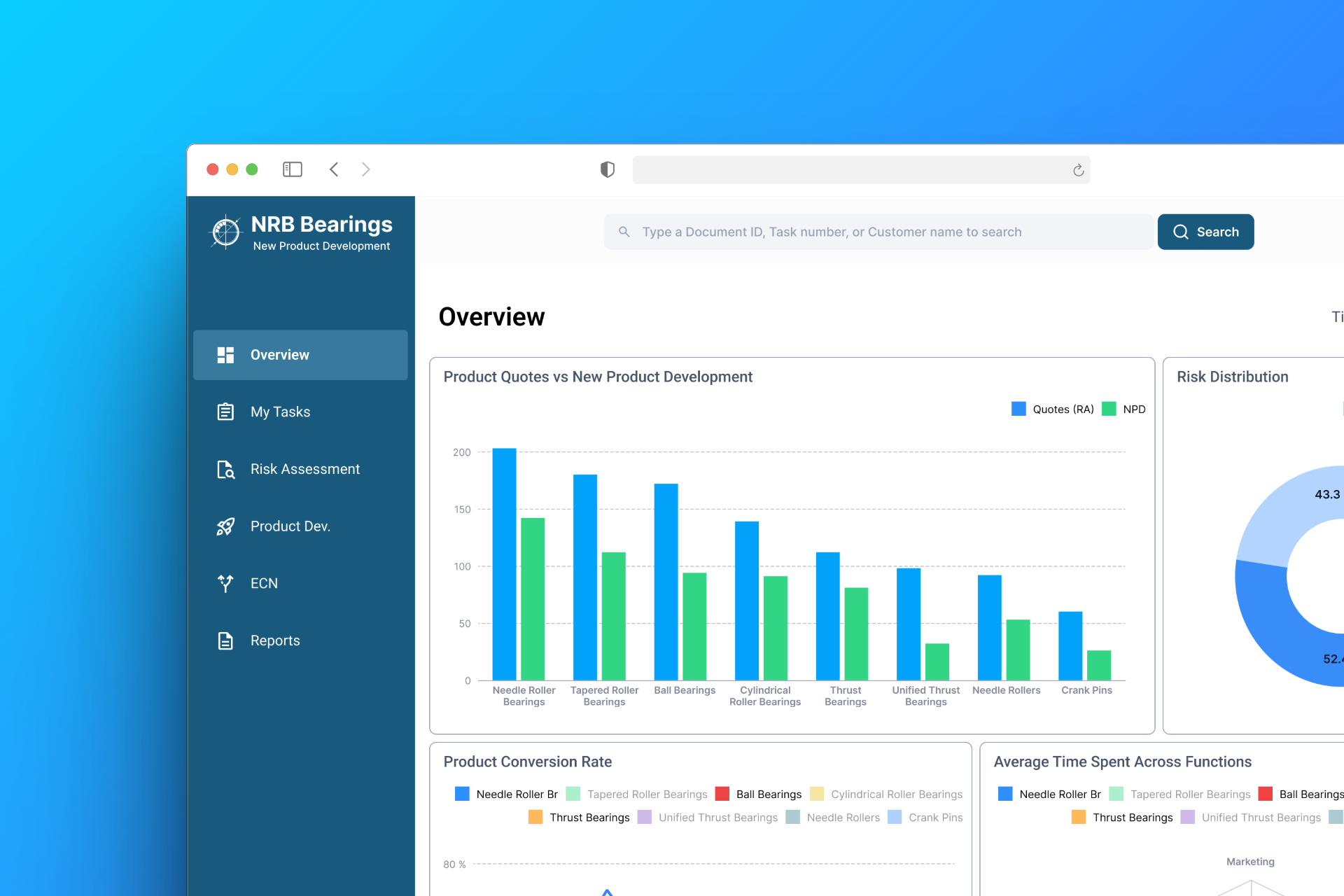Screen dimensions: 1344x896
Task: Go back with the browser back arrow
Action: click(x=334, y=169)
